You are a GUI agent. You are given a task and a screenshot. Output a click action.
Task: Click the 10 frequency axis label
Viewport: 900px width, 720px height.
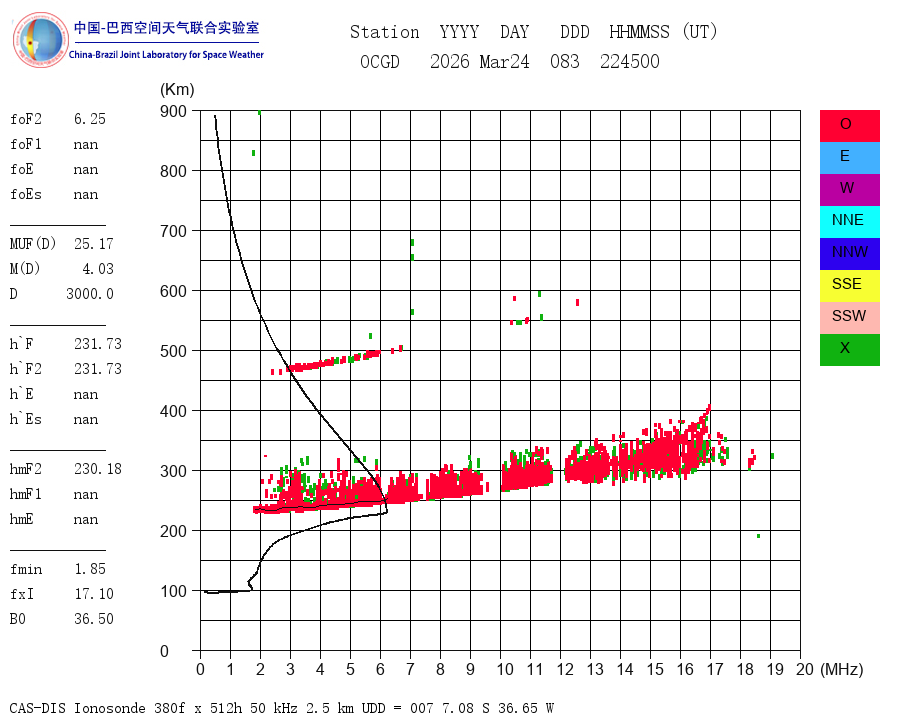pyautogui.click(x=505, y=669)
